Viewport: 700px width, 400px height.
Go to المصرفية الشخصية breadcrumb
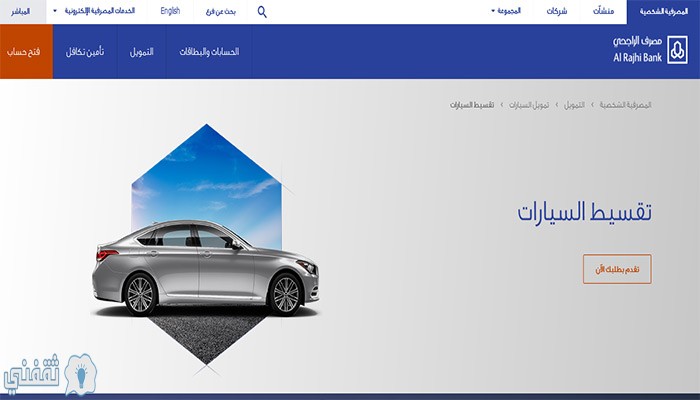(625, 105)
